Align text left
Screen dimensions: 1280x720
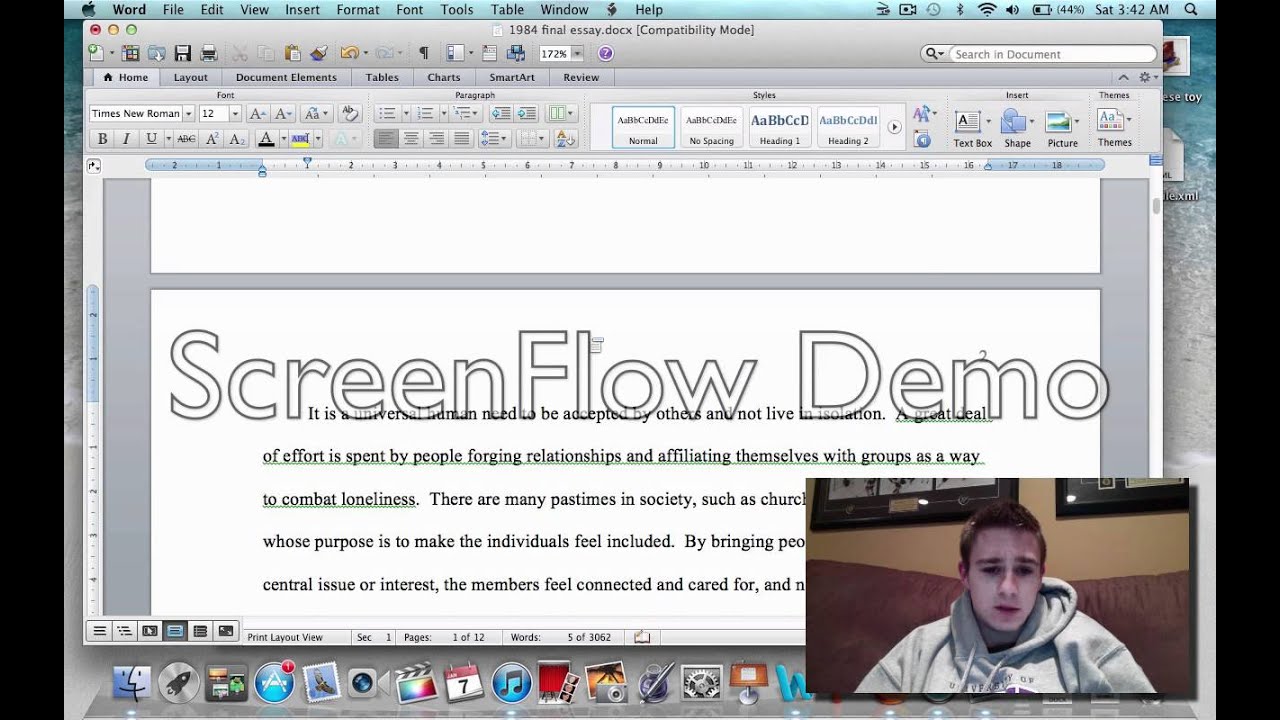[386, 139]
